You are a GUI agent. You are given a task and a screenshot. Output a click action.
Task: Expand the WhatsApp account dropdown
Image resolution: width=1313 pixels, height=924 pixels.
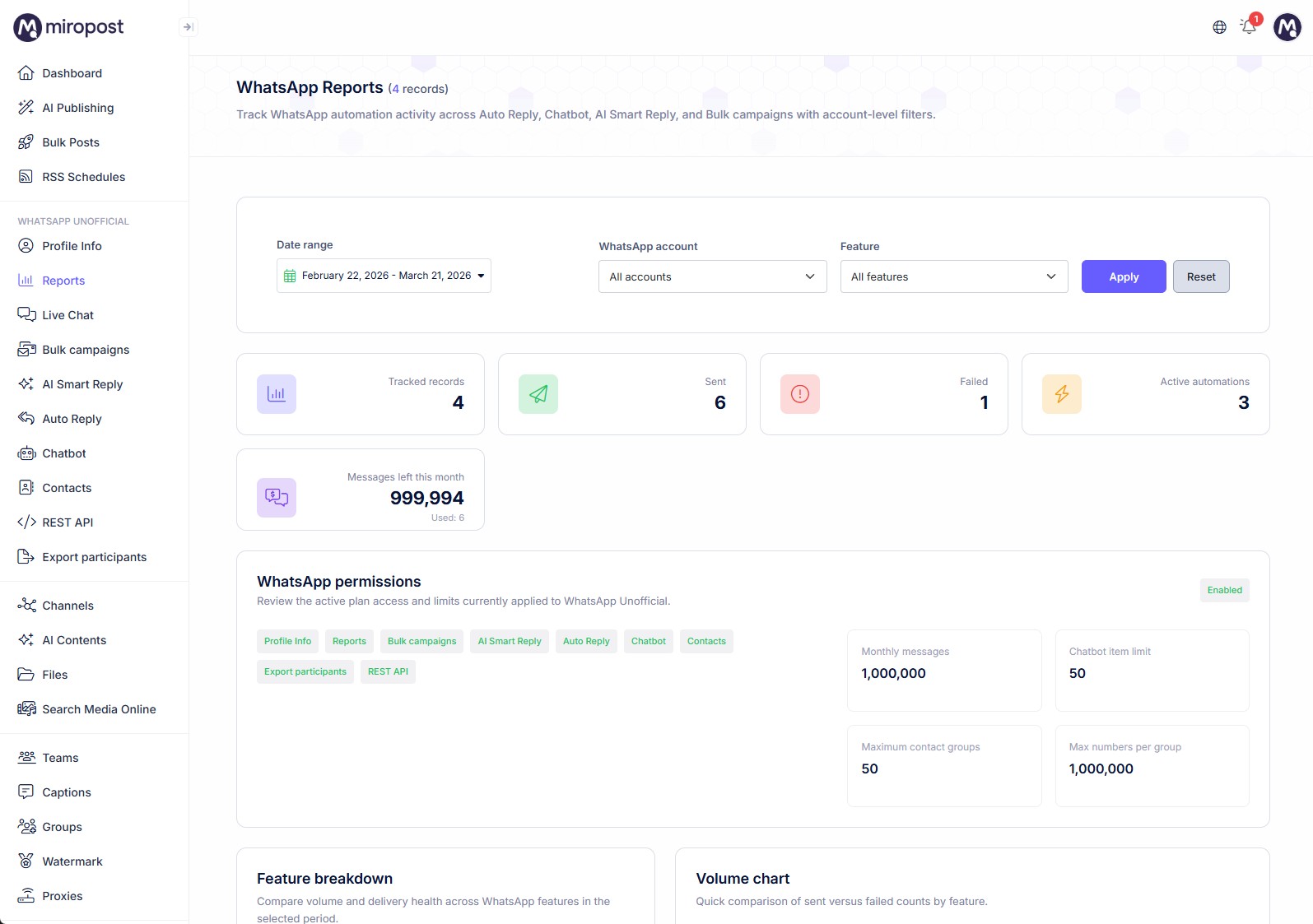[x=712, y=276]
